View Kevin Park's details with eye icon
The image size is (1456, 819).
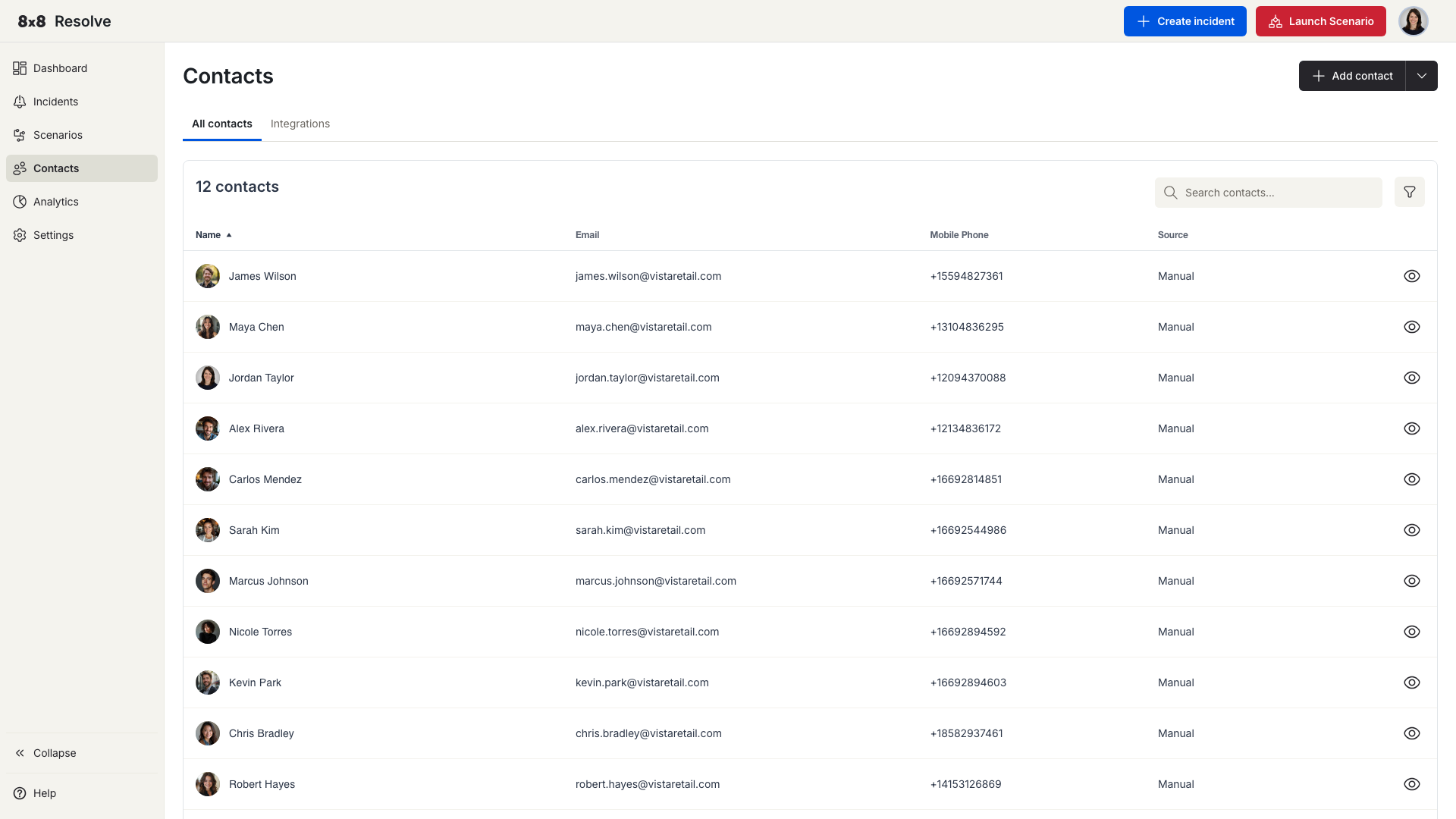click(x=1411, y=682)
